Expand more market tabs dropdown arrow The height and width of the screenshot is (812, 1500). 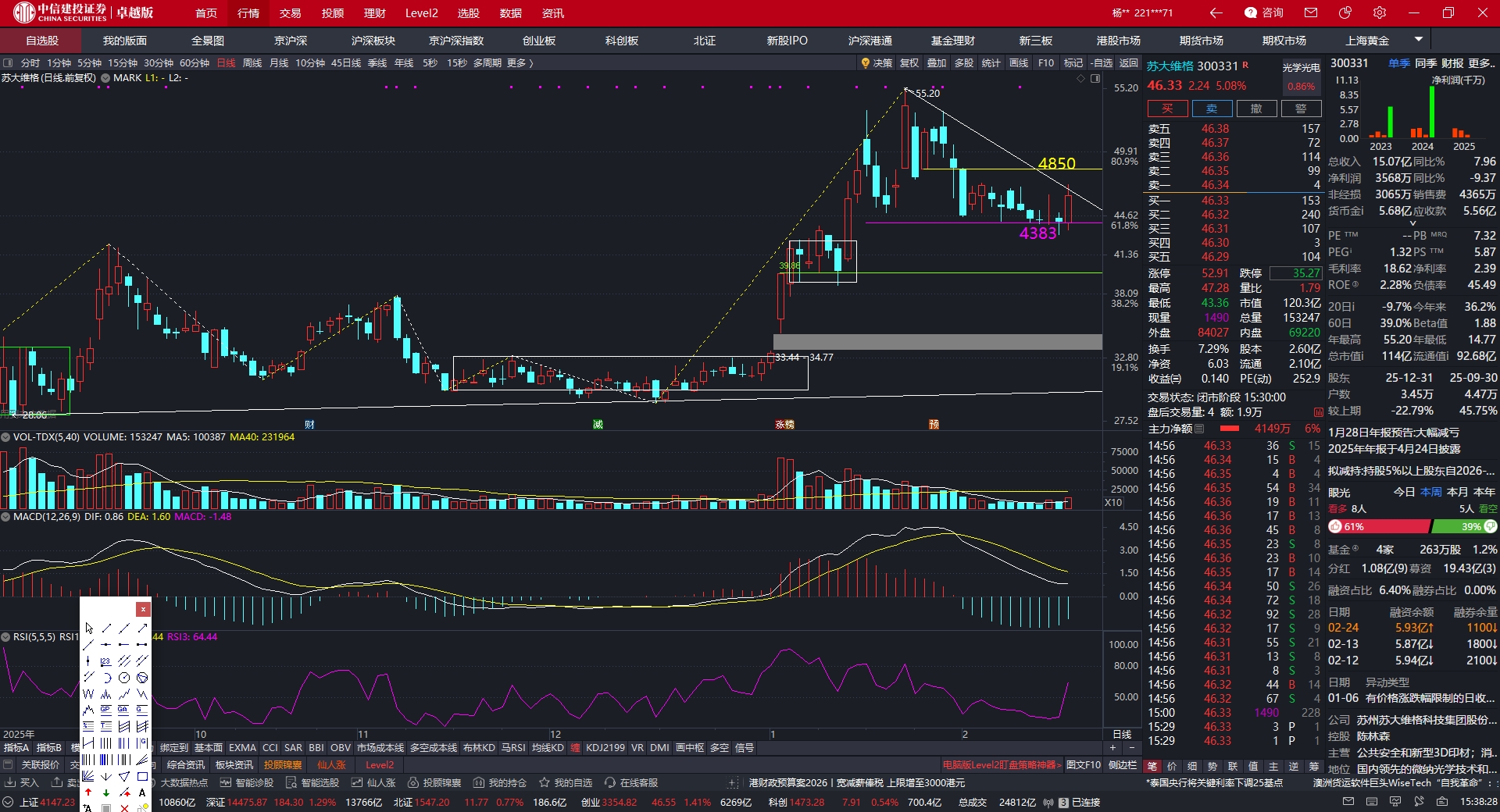tap(1419, 39)
